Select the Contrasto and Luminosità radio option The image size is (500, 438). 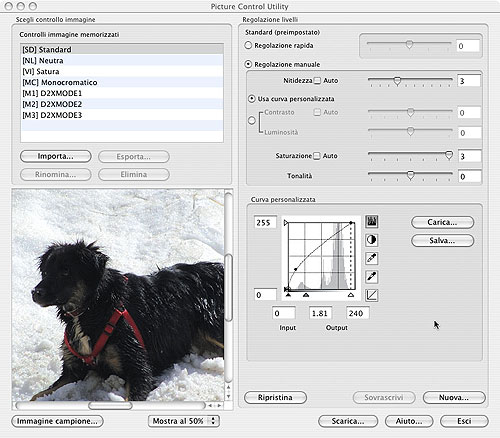pyautogui.click(x=252, y=120)
